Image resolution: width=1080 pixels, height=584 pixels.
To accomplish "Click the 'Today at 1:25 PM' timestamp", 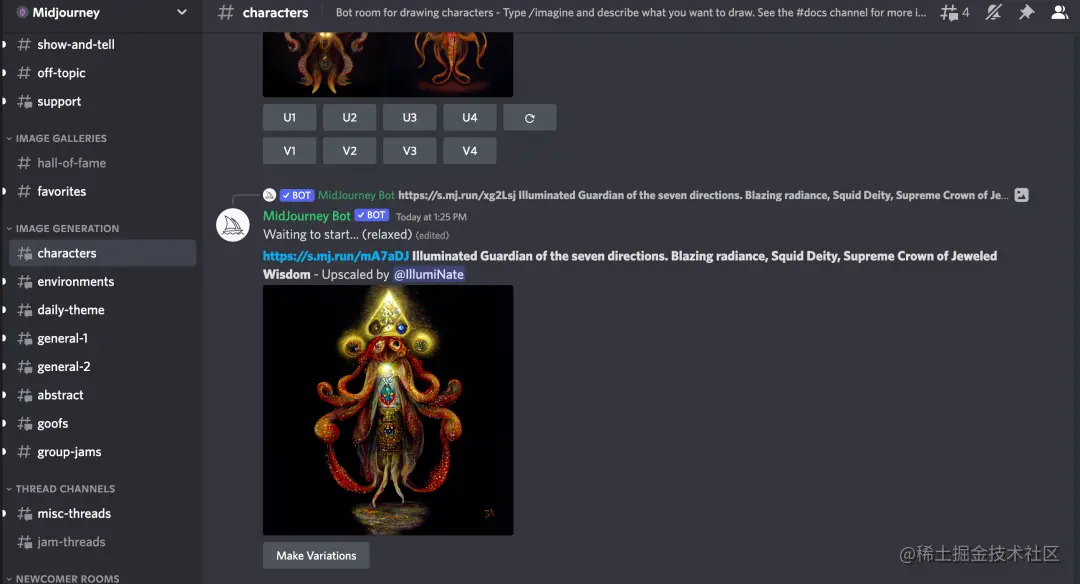I will point(430,217).
